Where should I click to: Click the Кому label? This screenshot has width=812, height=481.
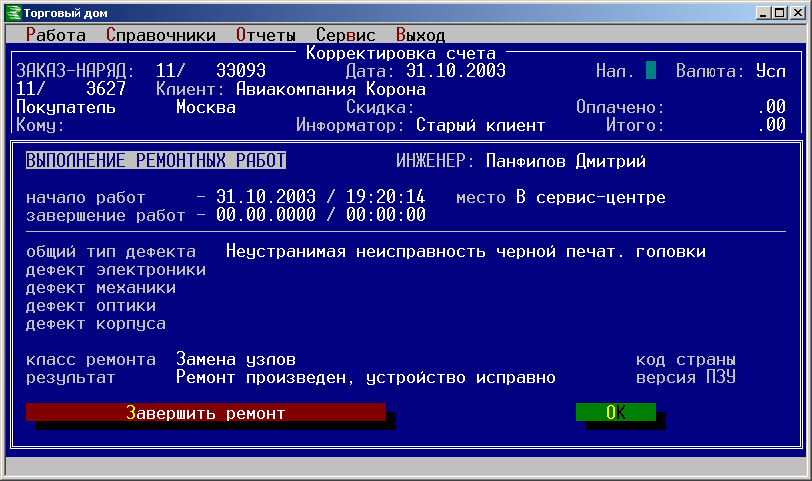point(40,125)
